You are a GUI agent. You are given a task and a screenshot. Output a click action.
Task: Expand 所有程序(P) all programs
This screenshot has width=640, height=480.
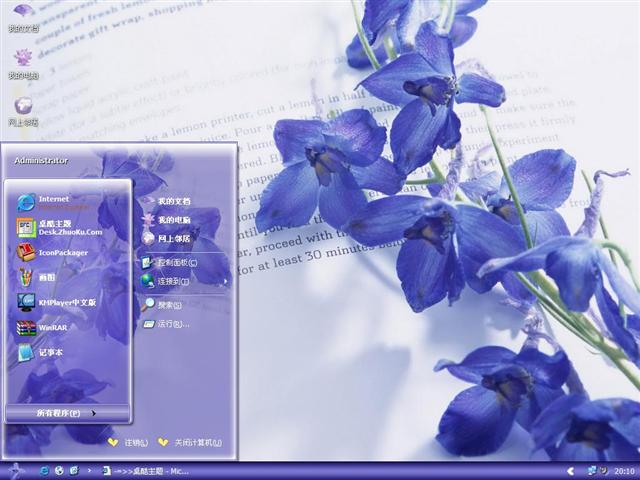coord(67,413)
